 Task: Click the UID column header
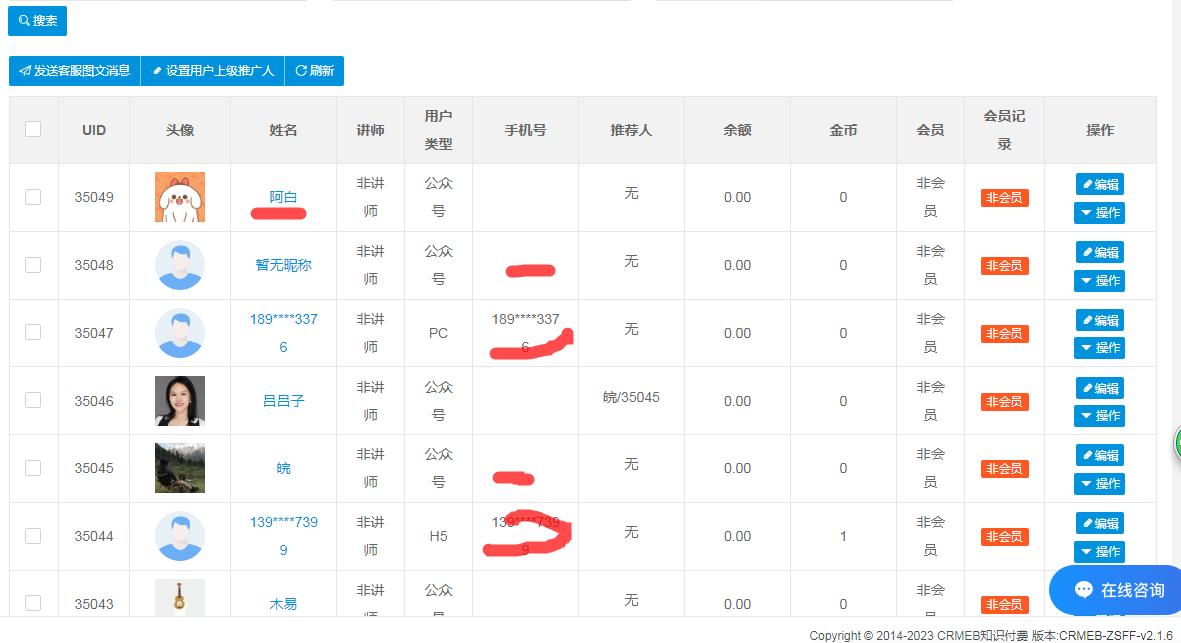[x=94, y=130]
